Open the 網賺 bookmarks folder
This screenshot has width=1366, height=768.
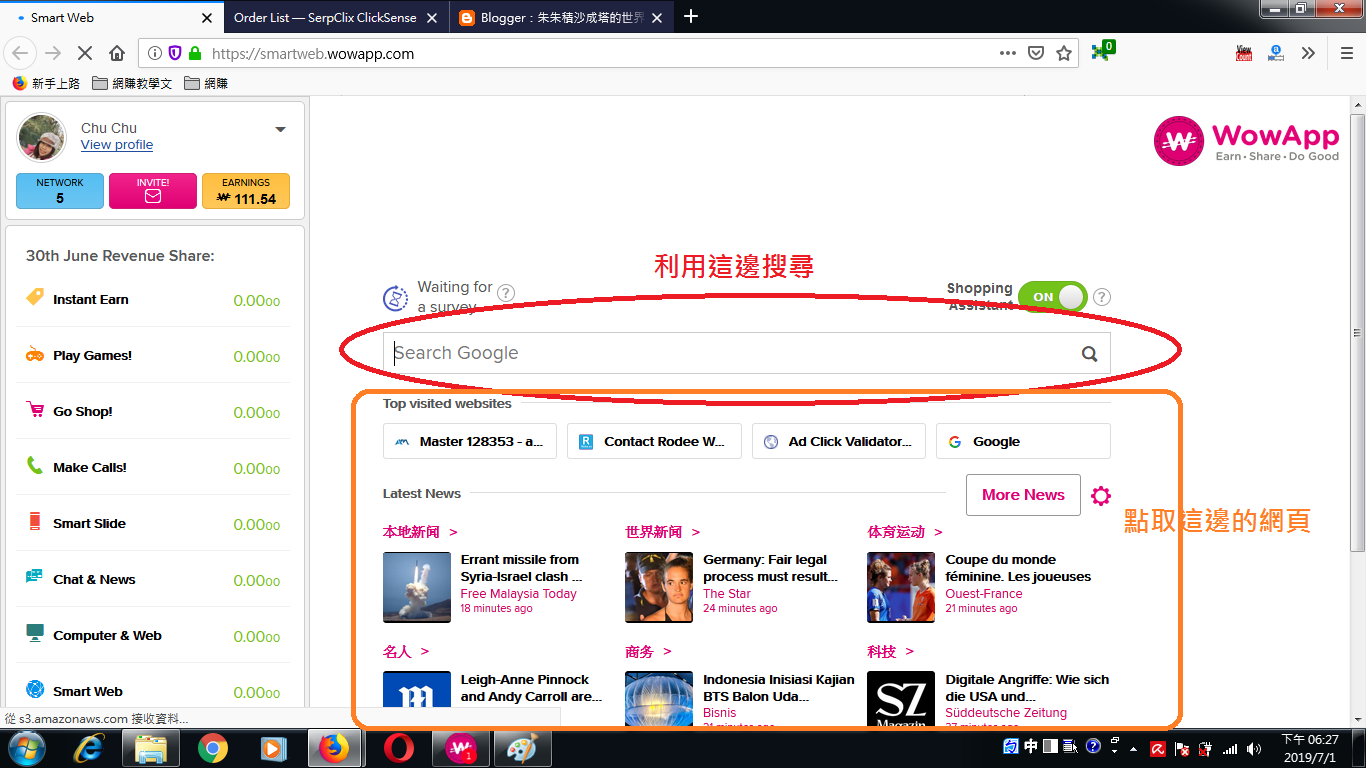coord(206,84)
